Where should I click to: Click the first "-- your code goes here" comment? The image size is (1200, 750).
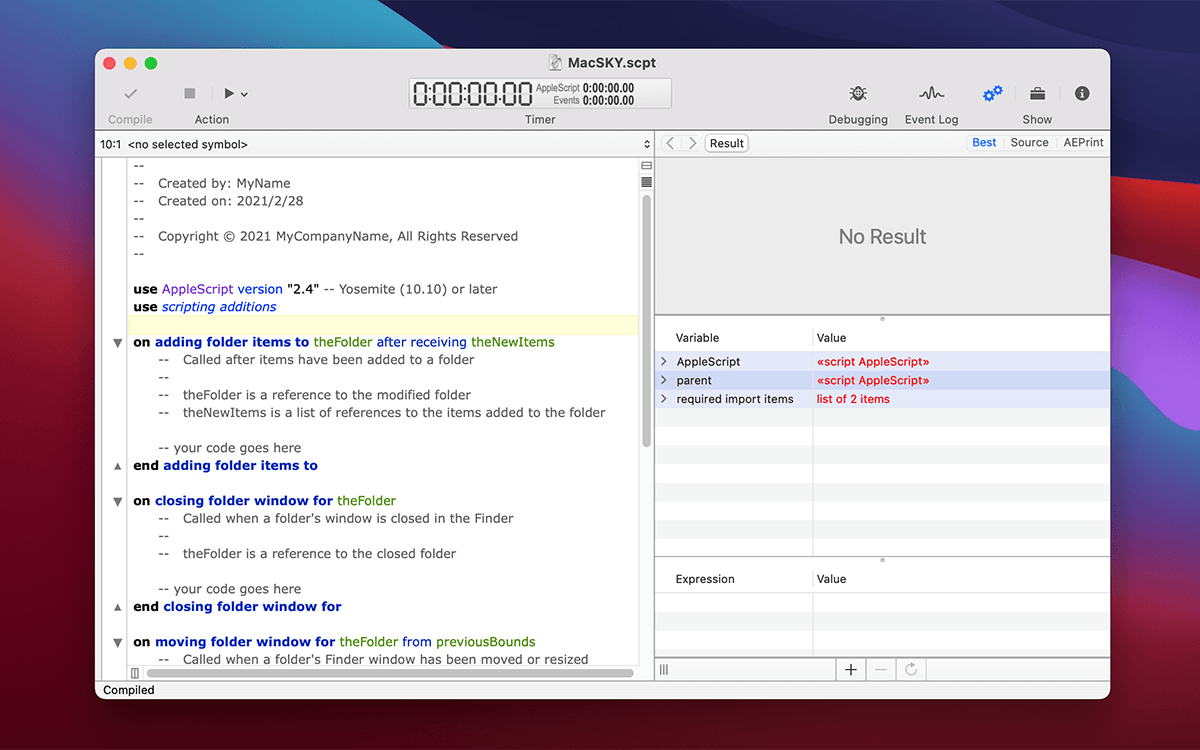click(x=230, y=448)
